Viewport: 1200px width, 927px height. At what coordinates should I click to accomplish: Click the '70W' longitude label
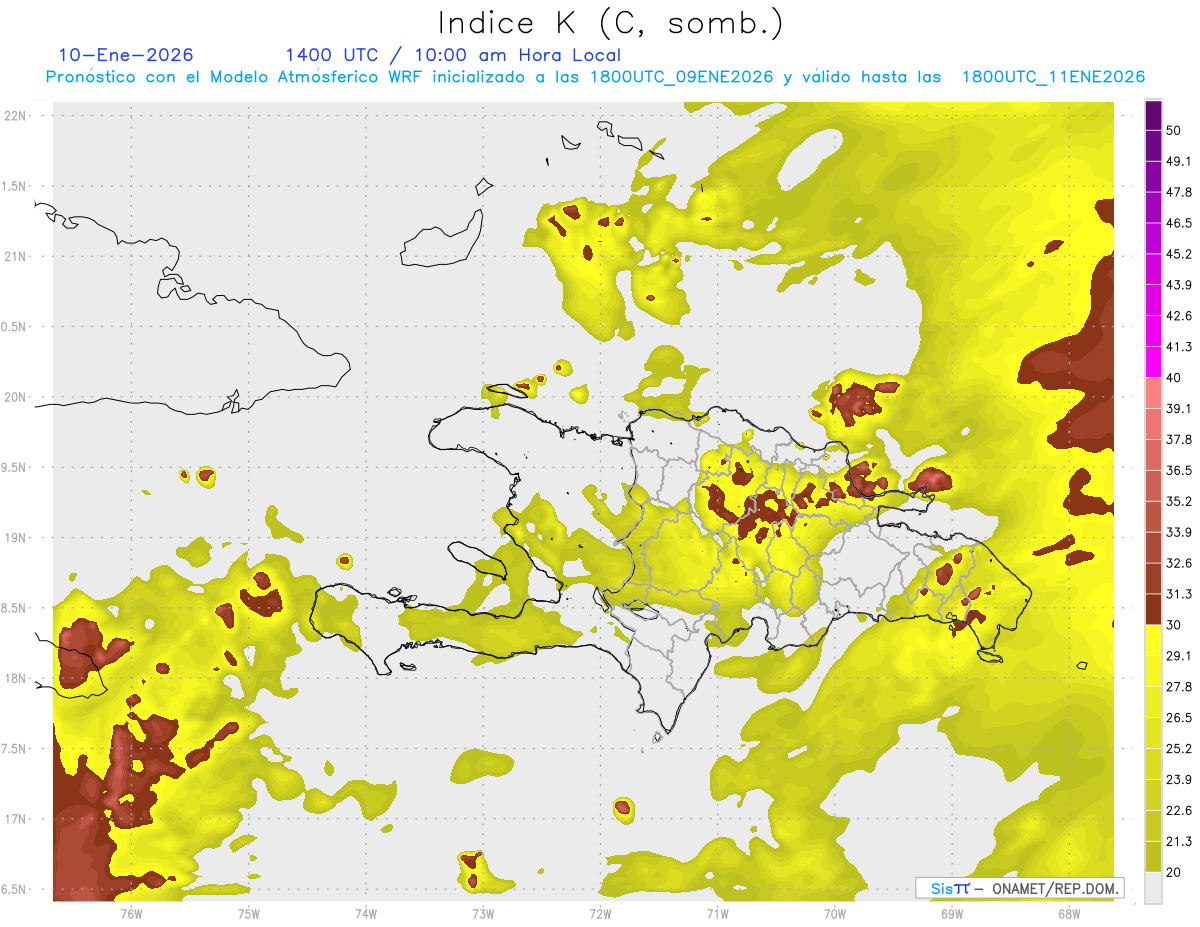835,913
